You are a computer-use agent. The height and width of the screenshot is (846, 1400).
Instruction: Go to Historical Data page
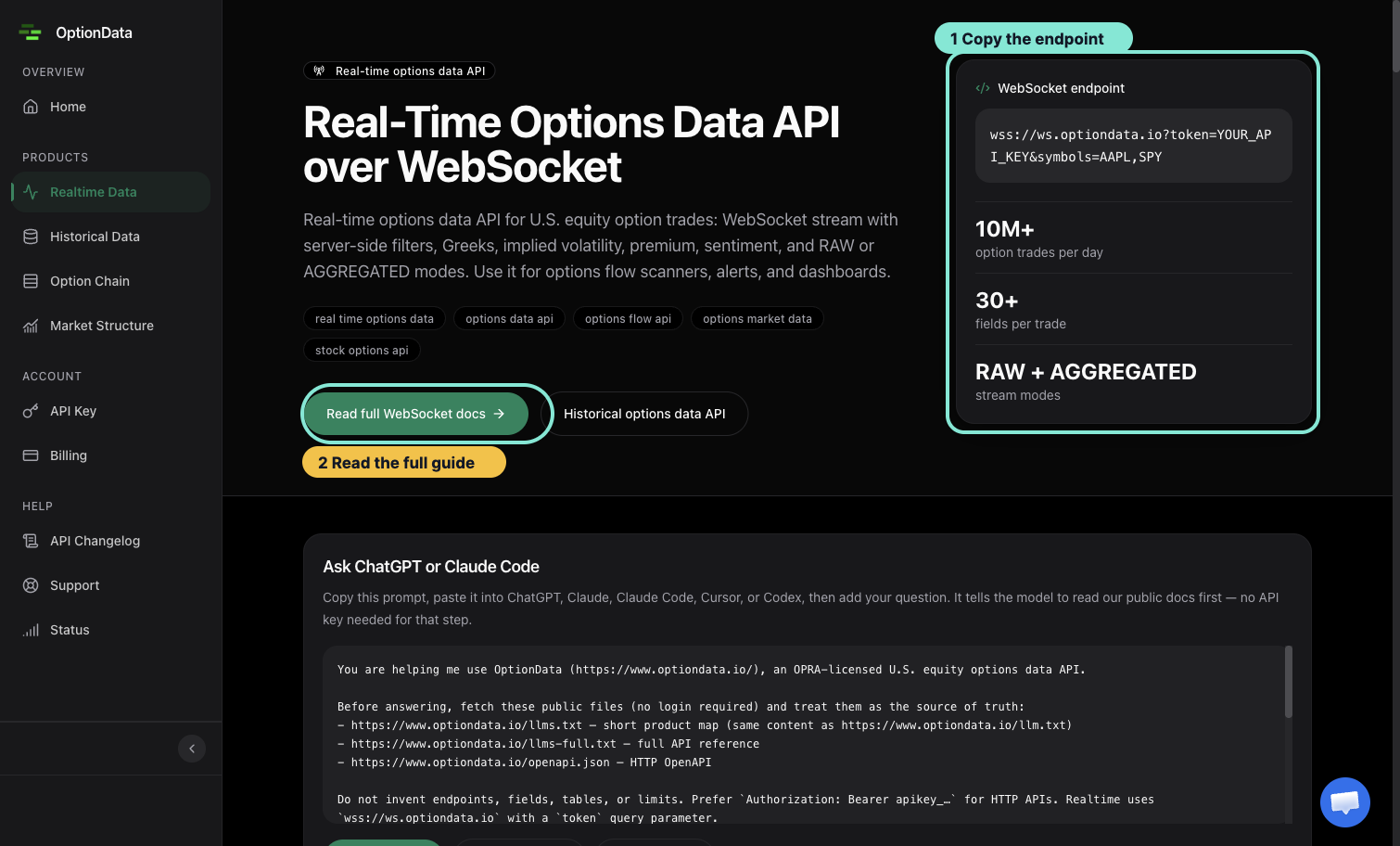tap(111, 237)
